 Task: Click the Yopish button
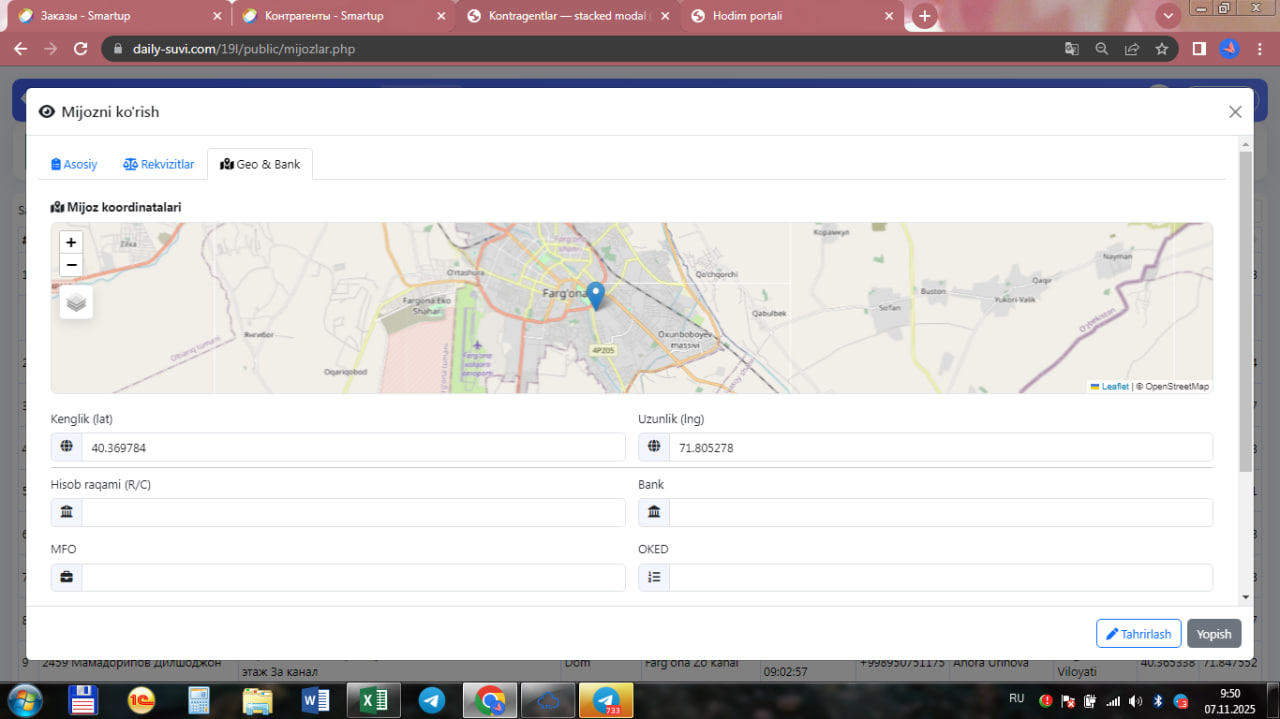[1214, 634]
